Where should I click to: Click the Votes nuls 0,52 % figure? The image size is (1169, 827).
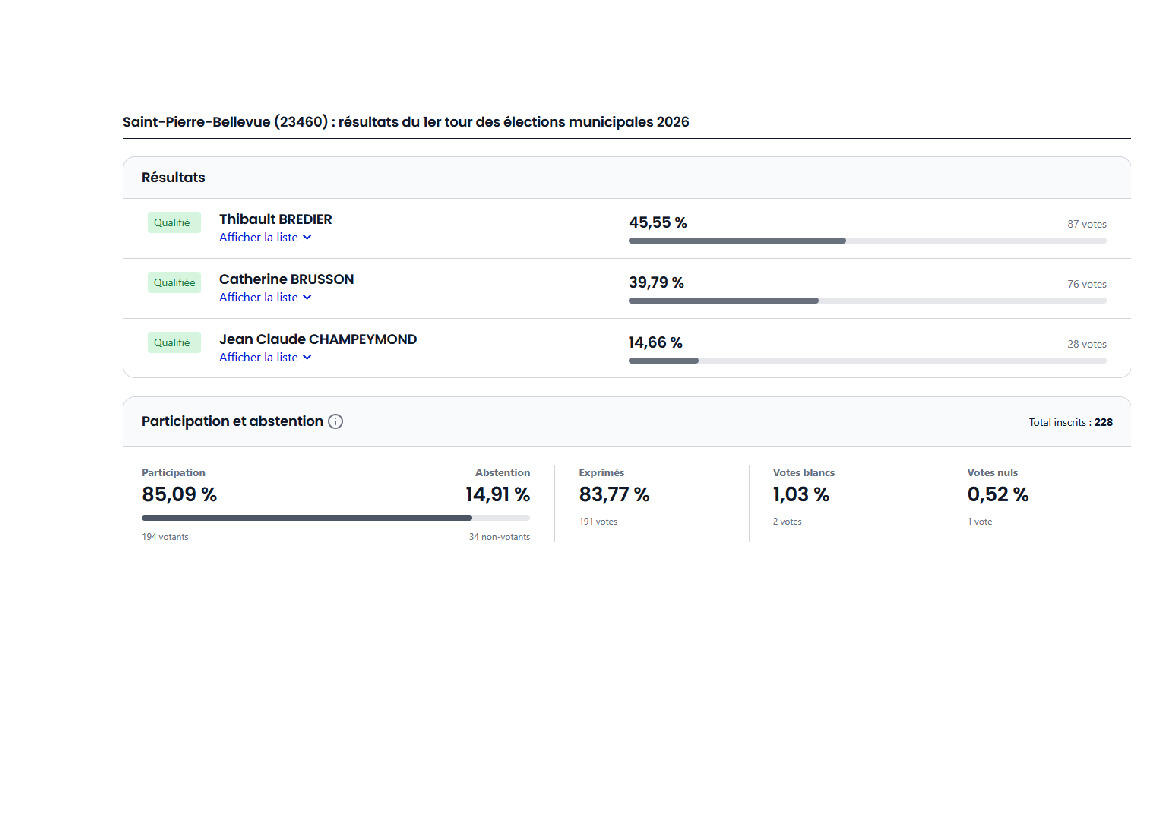click(x=997, y=494)
